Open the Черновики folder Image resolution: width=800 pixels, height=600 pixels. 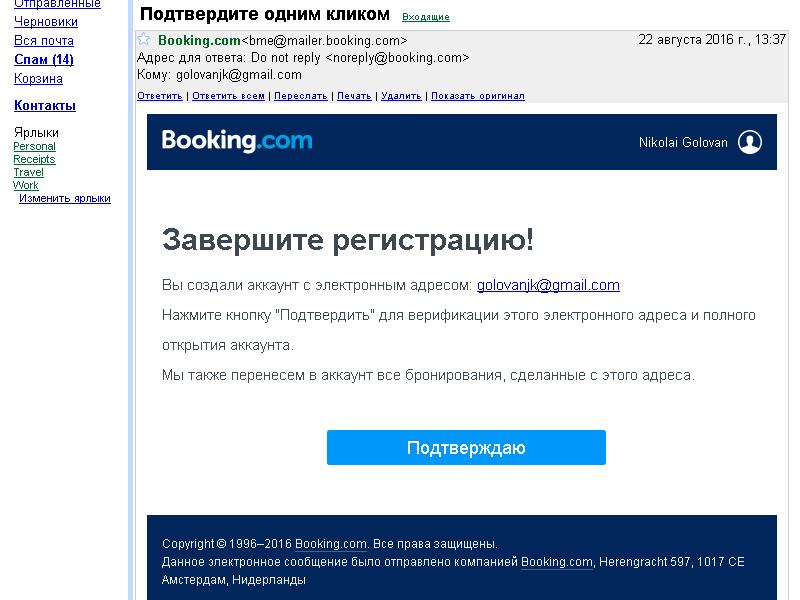46,22
